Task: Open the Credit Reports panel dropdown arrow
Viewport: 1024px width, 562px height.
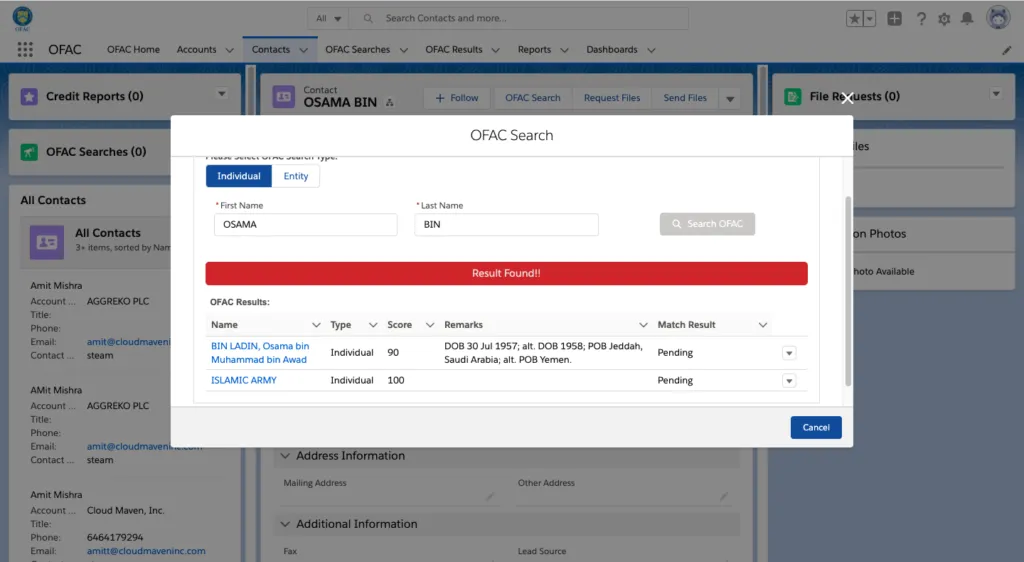Action: coord(222,94)
